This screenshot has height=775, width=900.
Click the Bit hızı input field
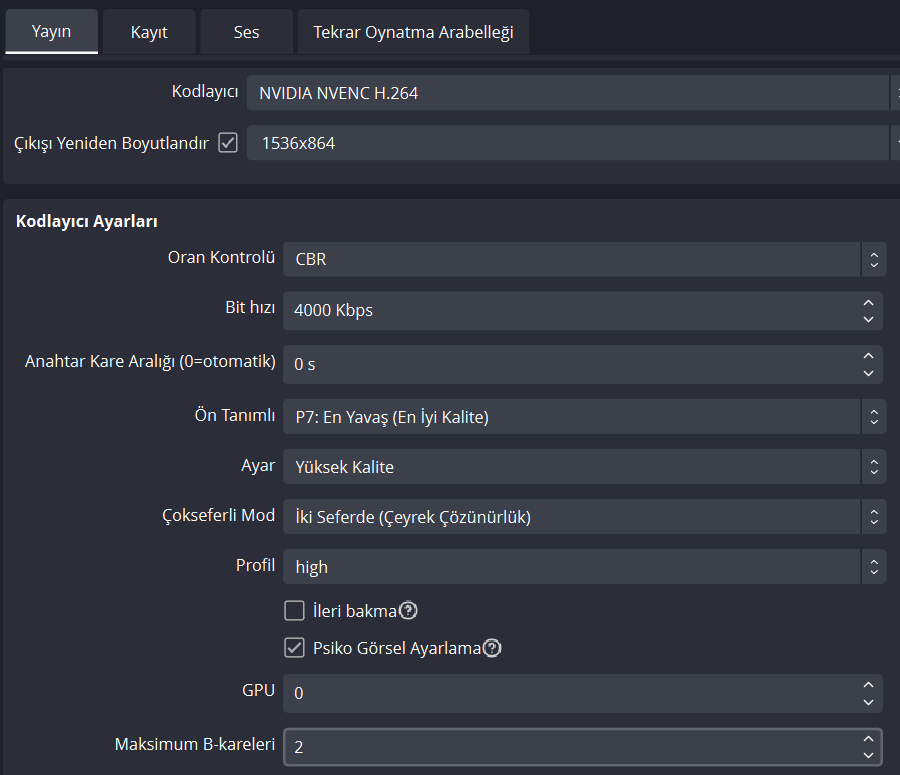(570, 310)
